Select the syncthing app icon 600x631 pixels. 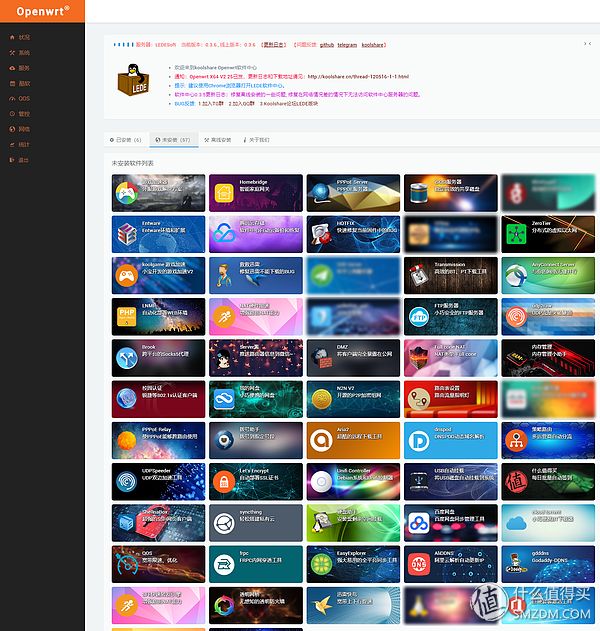point(224,519)
